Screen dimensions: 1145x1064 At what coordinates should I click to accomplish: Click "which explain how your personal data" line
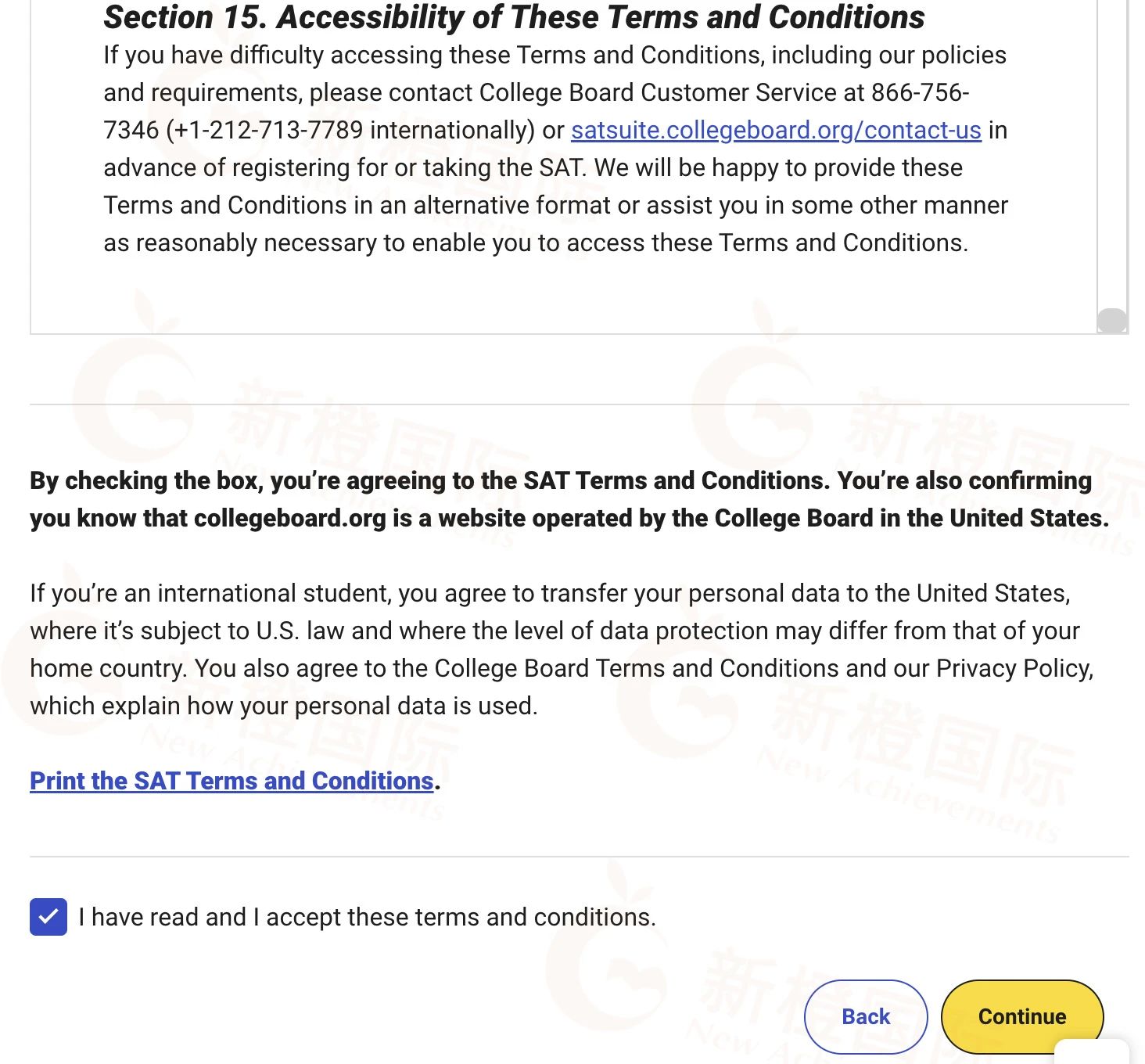283,706
